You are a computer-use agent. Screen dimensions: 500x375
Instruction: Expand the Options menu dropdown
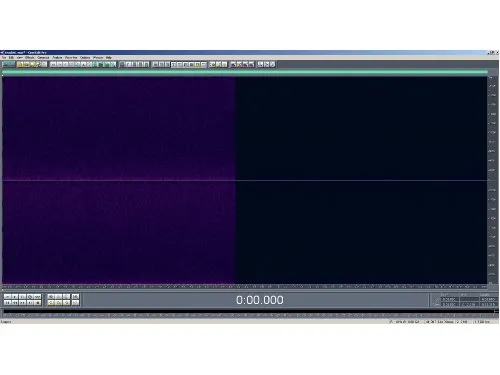(x=85, y=58)
